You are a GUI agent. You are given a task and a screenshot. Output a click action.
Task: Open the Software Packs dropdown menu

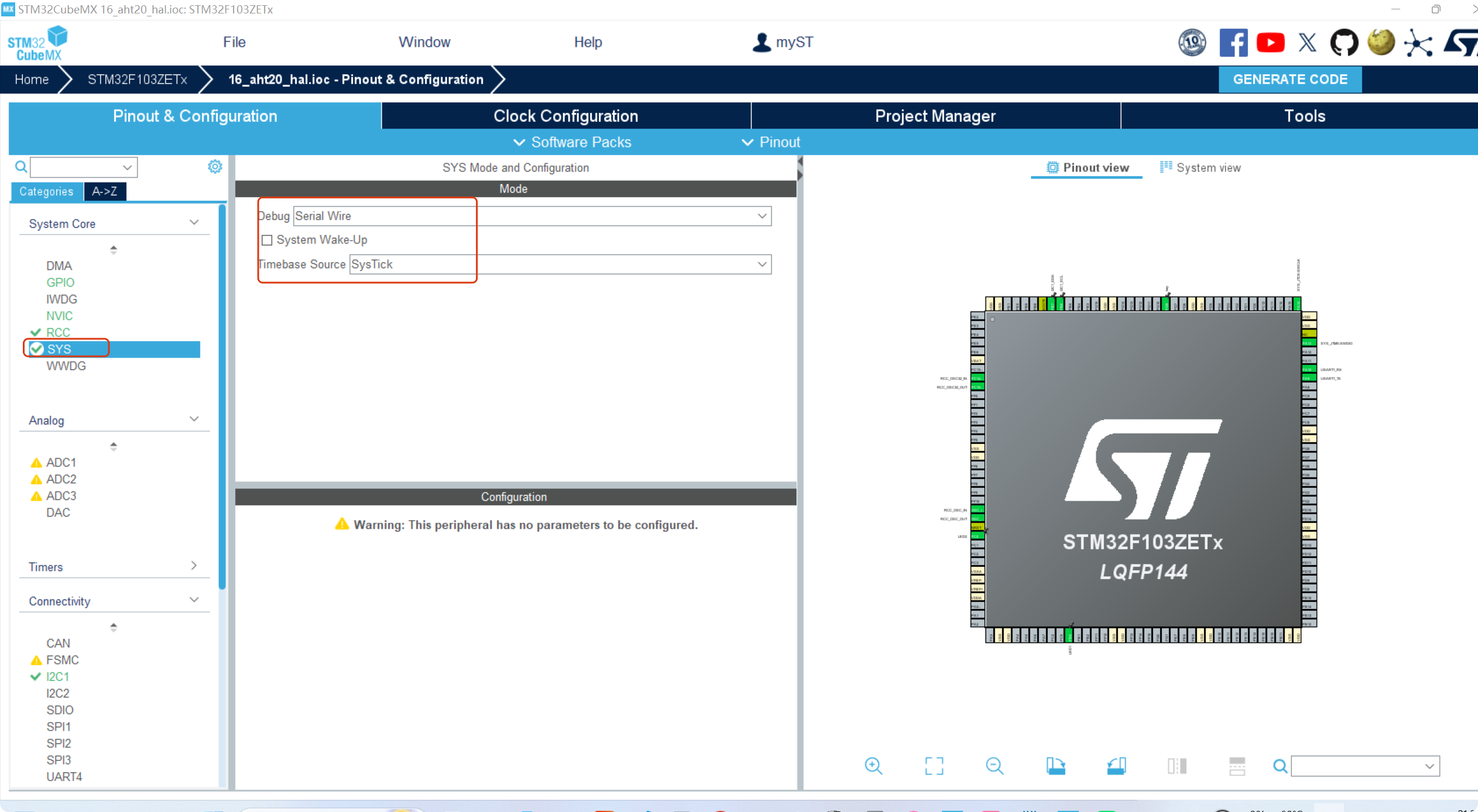(572, 142)
